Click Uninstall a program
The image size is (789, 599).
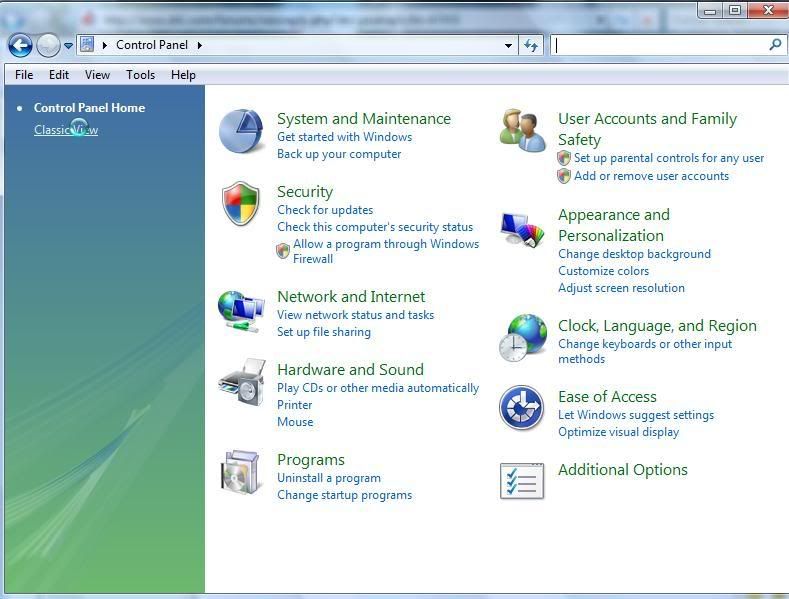pos(329,478)
